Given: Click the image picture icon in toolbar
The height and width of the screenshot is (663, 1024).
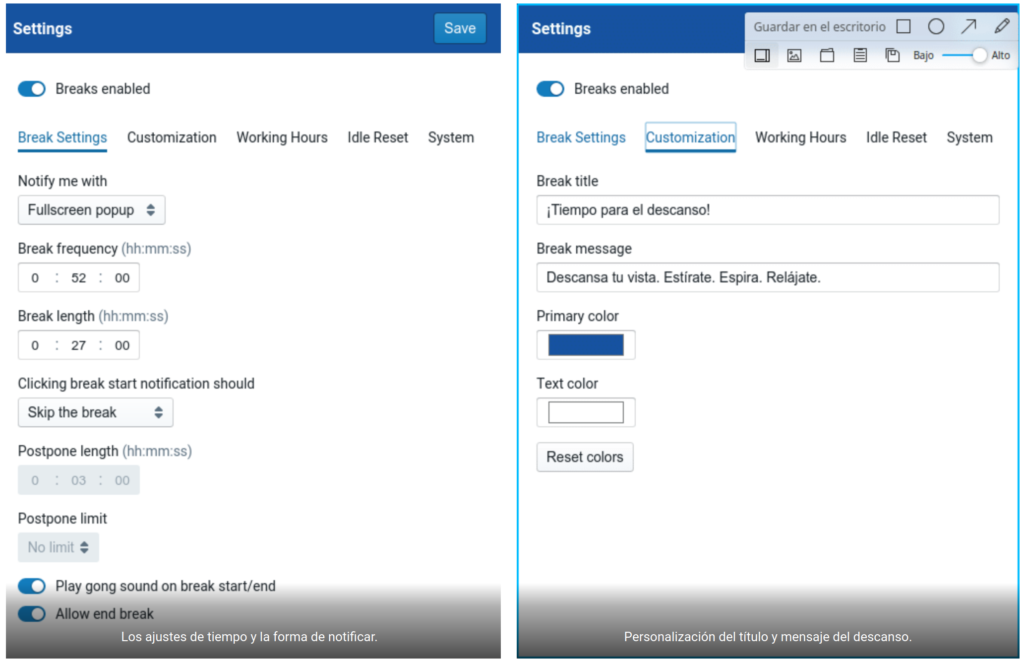Looking at the screenshot, I should click(794, 56).
